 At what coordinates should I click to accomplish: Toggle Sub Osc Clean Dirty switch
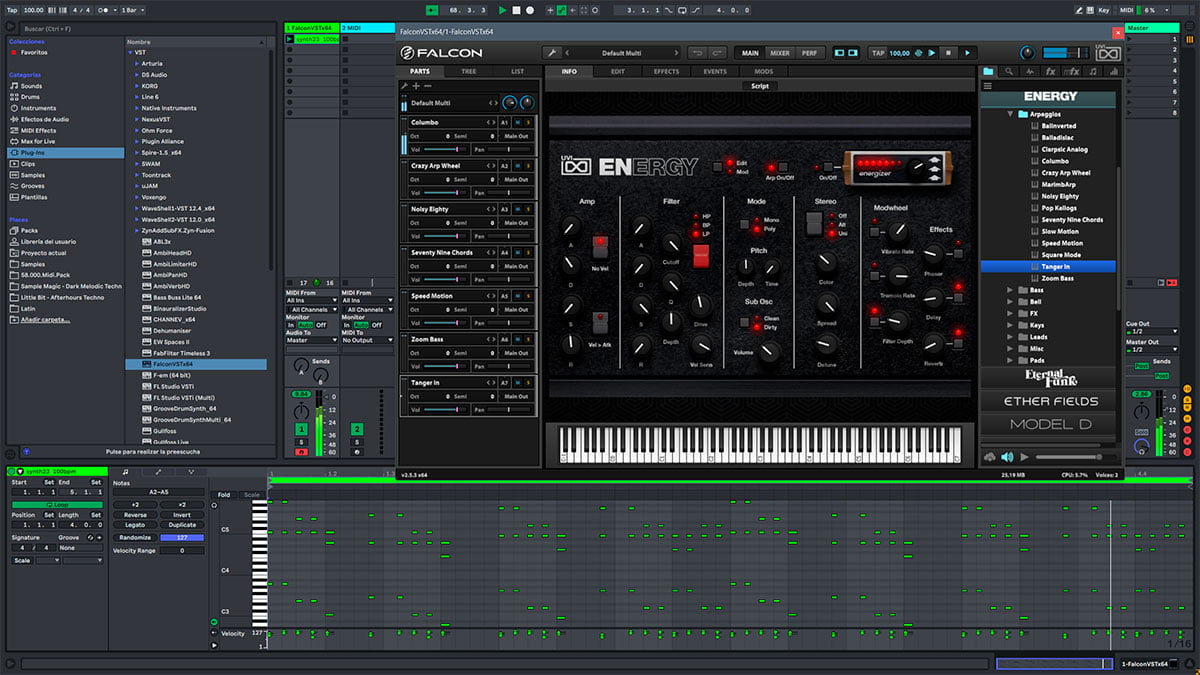click(745, 322)
